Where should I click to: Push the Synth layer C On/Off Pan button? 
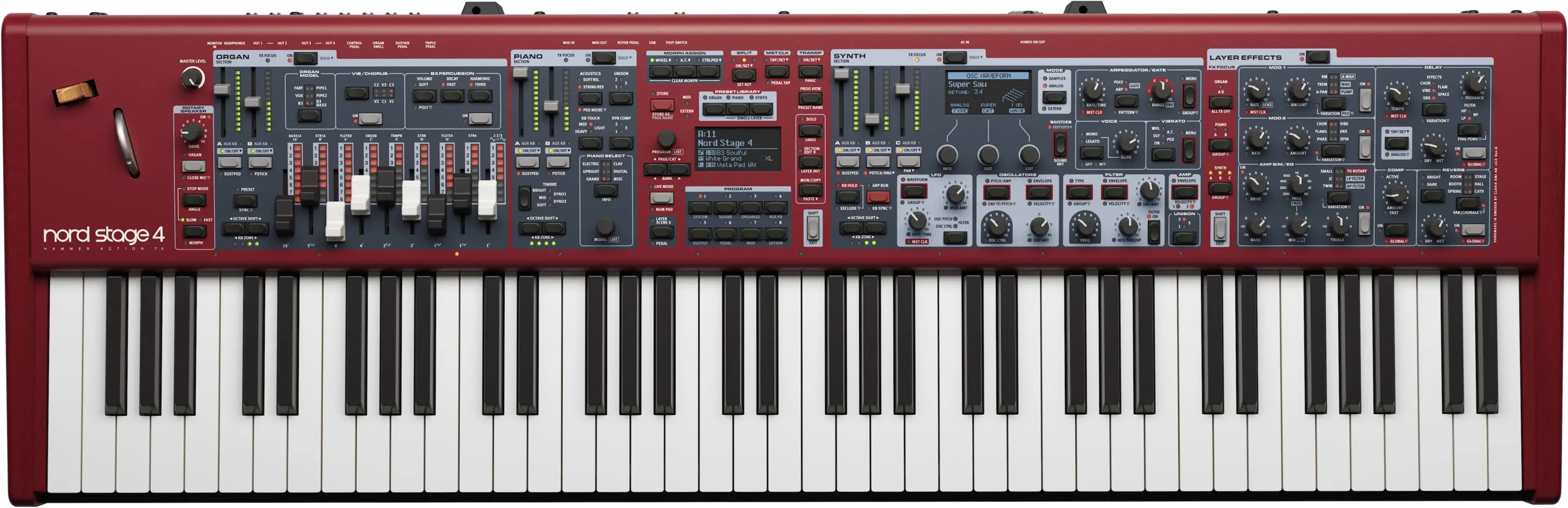coord(908,161)
